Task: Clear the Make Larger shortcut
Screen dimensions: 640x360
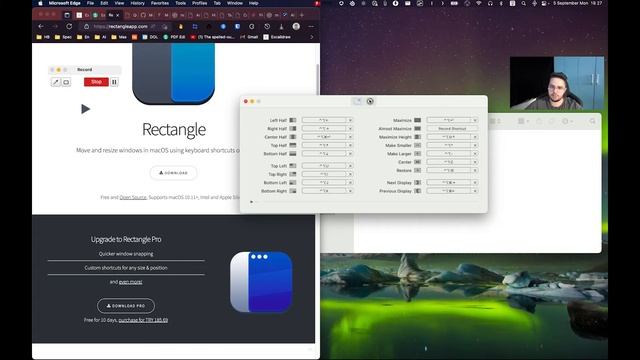Action: [475, 154]
